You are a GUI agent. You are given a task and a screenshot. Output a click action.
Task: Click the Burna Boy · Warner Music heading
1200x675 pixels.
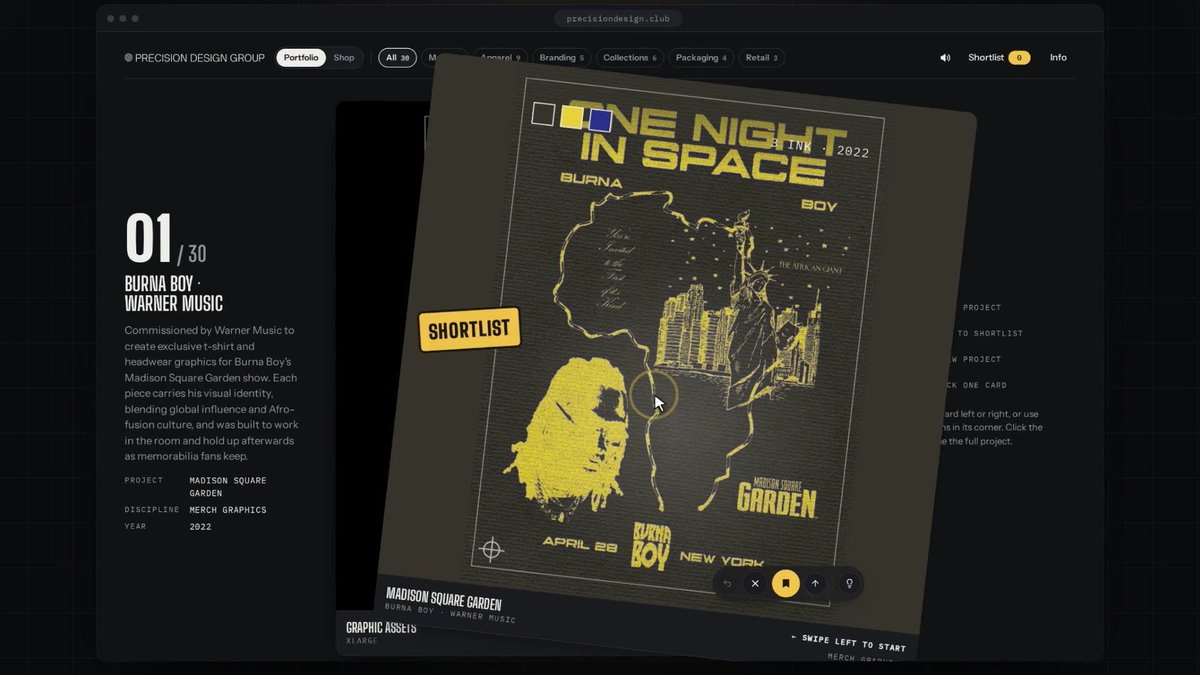coord(174,293)
